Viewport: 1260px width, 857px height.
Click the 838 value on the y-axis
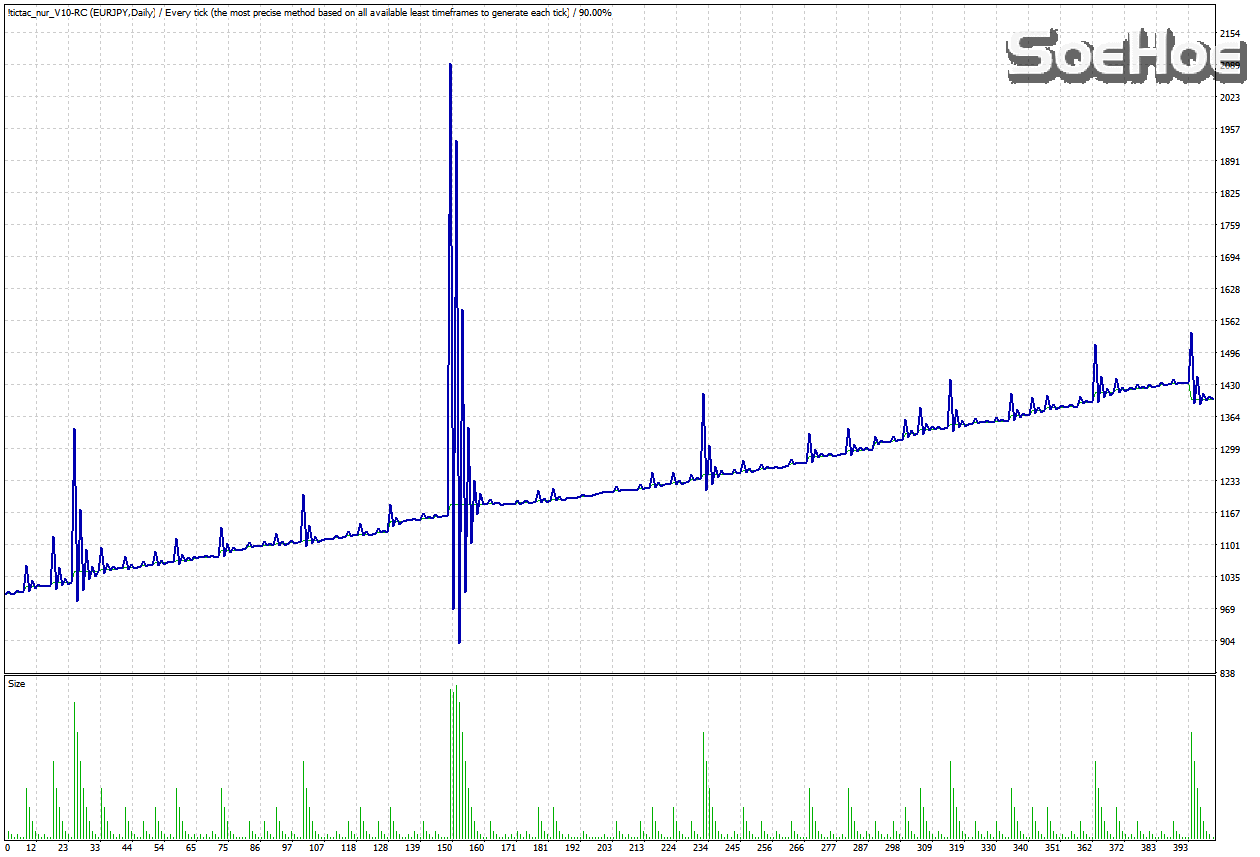click(1230, 674)
